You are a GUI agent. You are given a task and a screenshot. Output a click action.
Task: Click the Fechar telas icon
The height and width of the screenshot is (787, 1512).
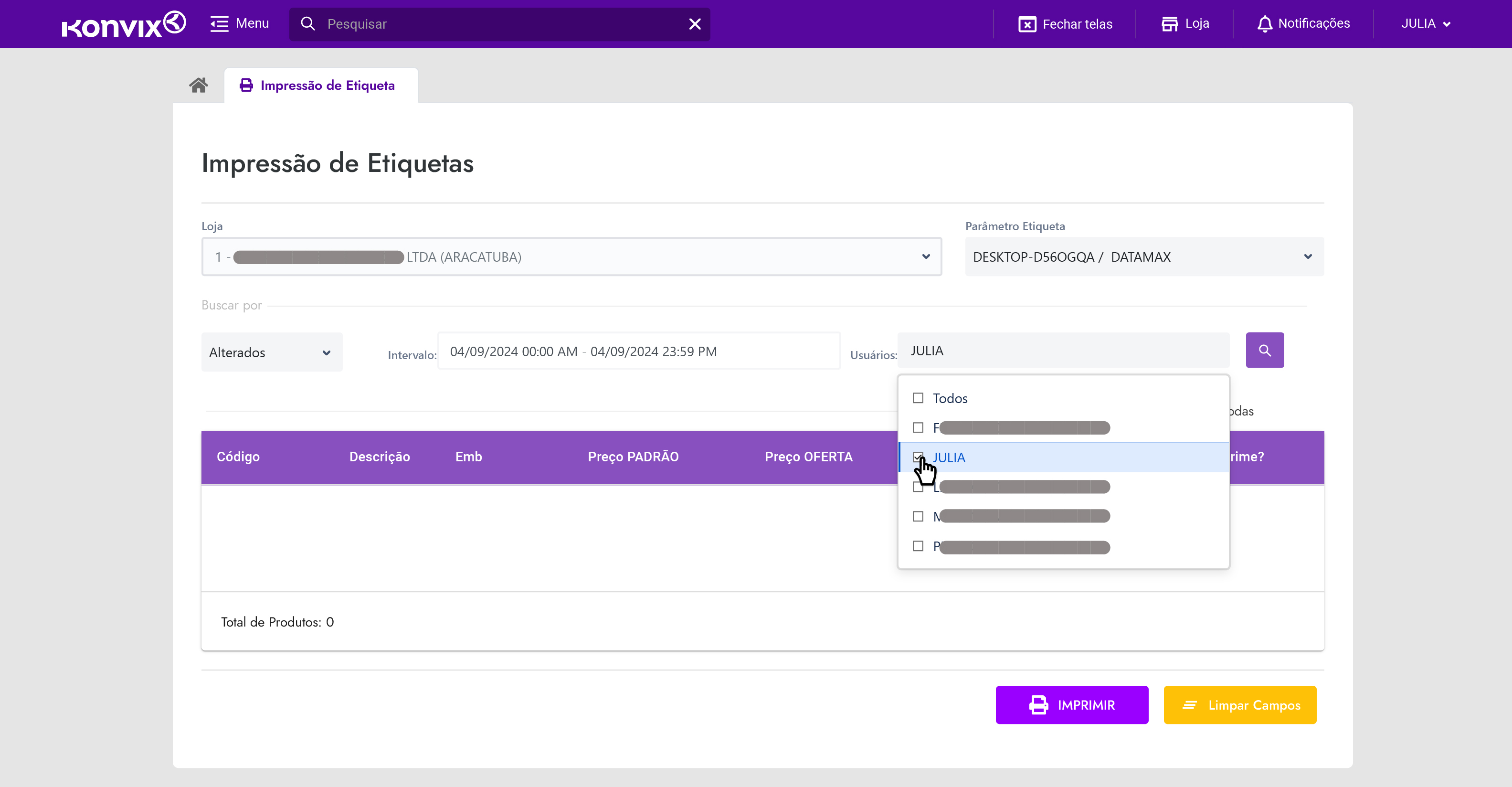[x=1026, y=25]
